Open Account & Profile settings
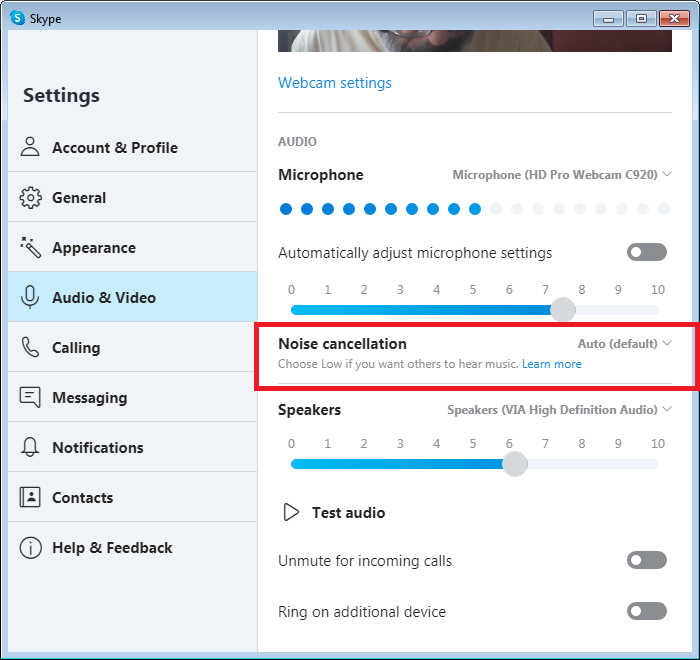Viewport: 700px width, 660px height. 133,147
